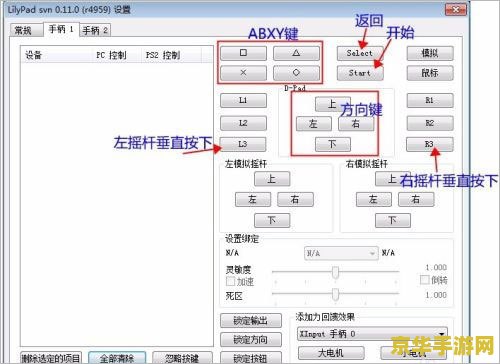Screen dimensions: 500x364
Task: Click the Triangle (△) face button
Action: click(x=296, y=53)
